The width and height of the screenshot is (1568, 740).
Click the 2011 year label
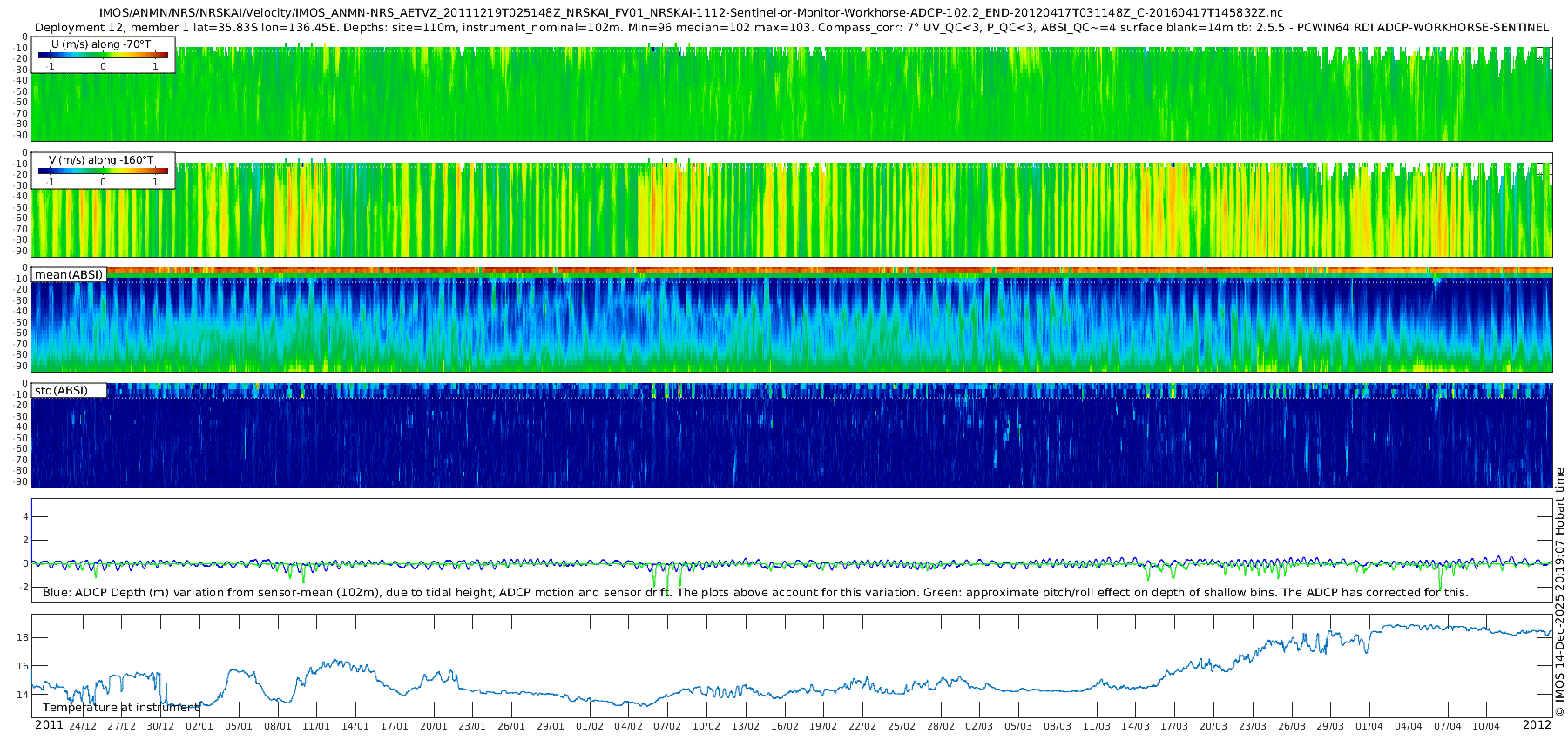(49, 725)
